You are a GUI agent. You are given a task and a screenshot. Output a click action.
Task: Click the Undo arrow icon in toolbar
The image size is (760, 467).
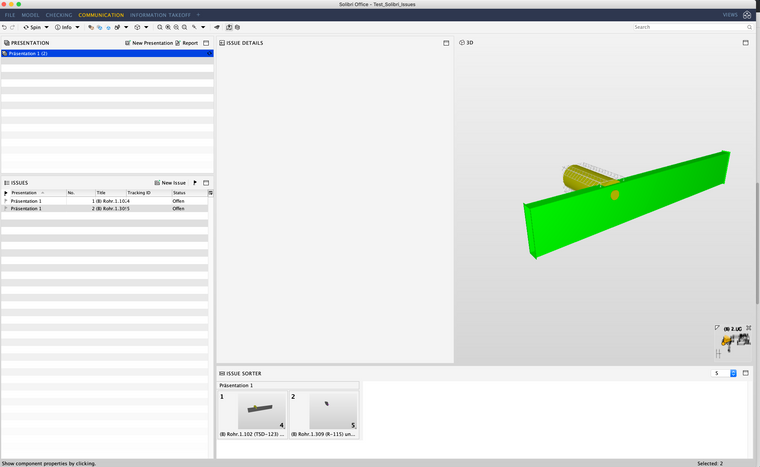coord(4,27)
